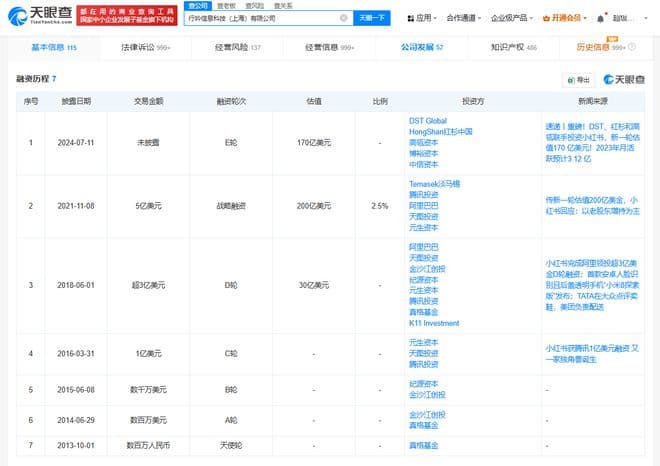Open the 知识产权 tab
This screenshot has width=660, height=466.
click(512, 47)
